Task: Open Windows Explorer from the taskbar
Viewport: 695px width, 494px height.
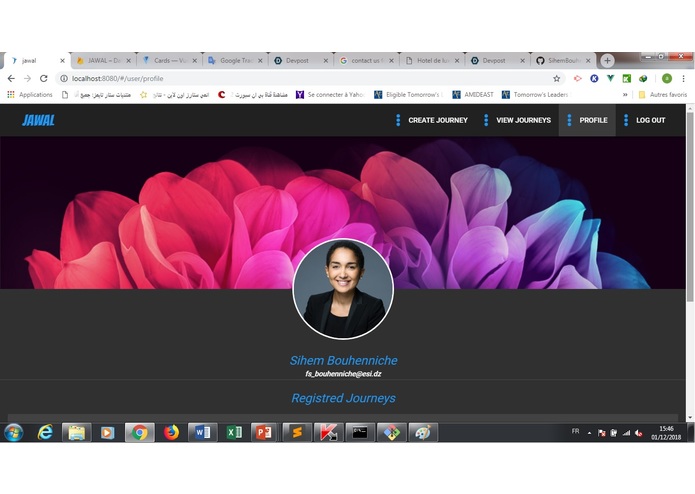Action: pos(76,432)
